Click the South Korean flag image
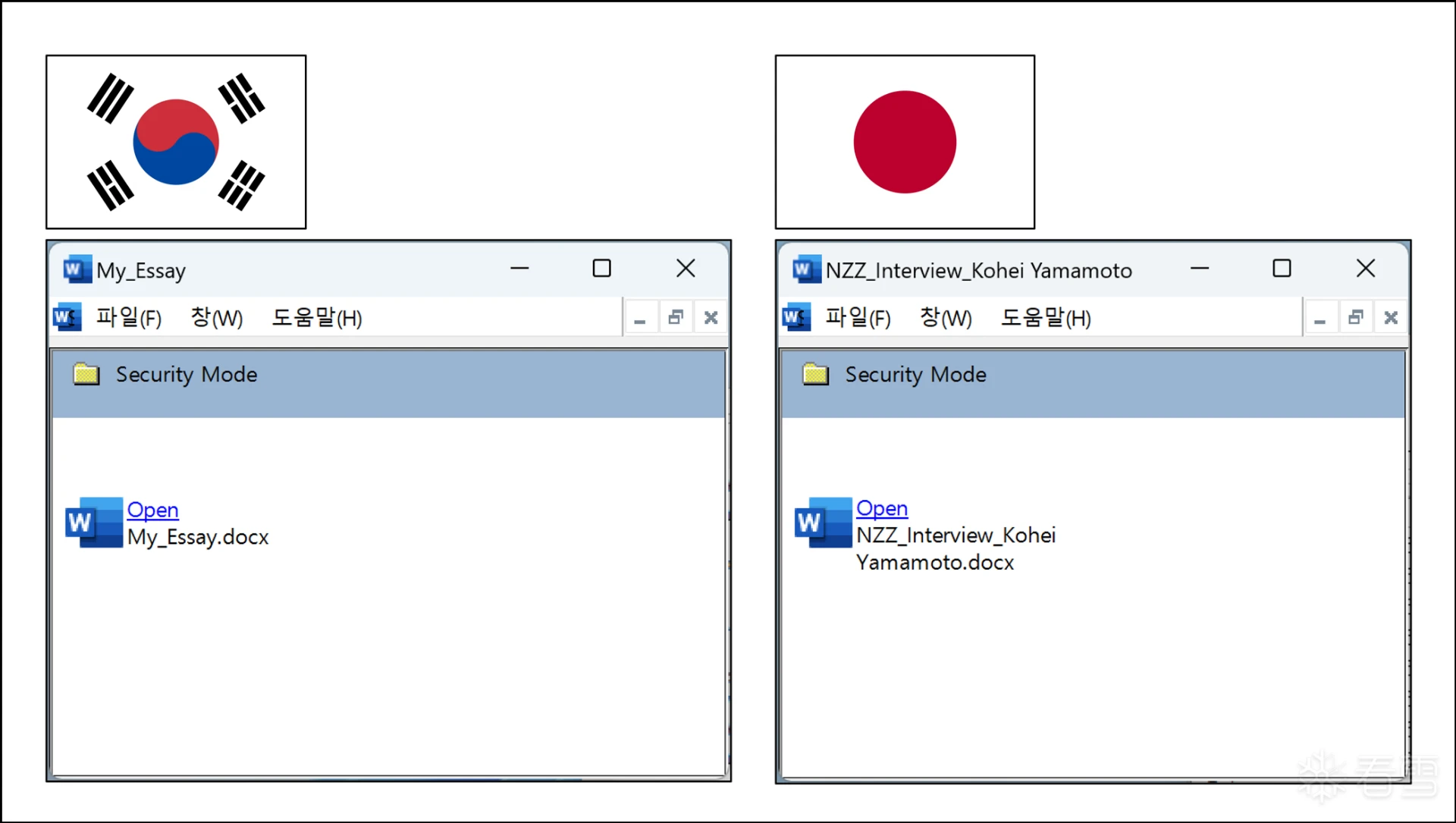The height and width of the screenshot is (823, 1456). (176, 142)
